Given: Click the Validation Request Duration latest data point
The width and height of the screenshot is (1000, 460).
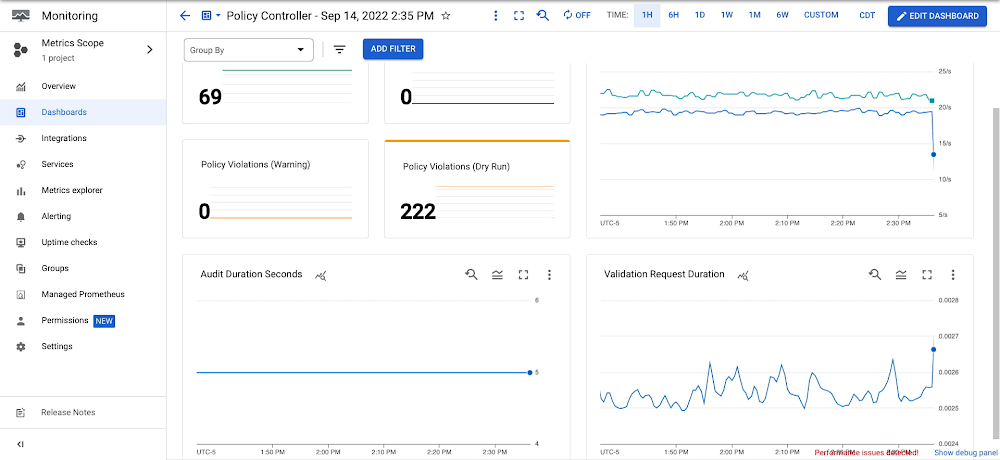Looking at the screenshot, I should (x=934, y=349).
